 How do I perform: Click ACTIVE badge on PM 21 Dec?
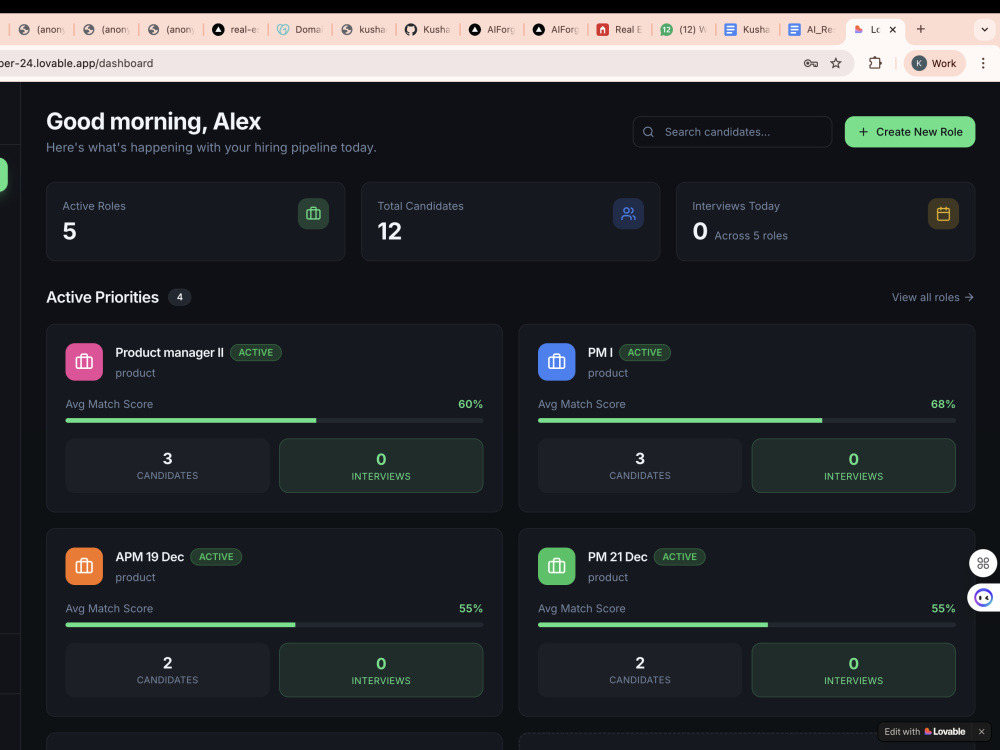[x=680, y=557]
